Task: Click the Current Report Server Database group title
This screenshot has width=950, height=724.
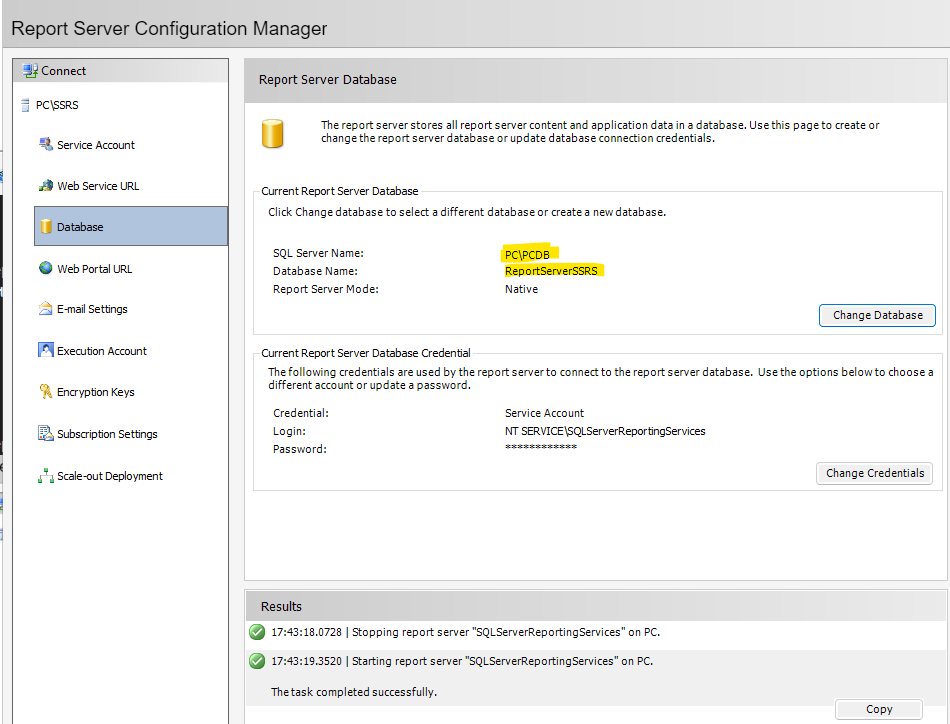Action: (339, 191)
